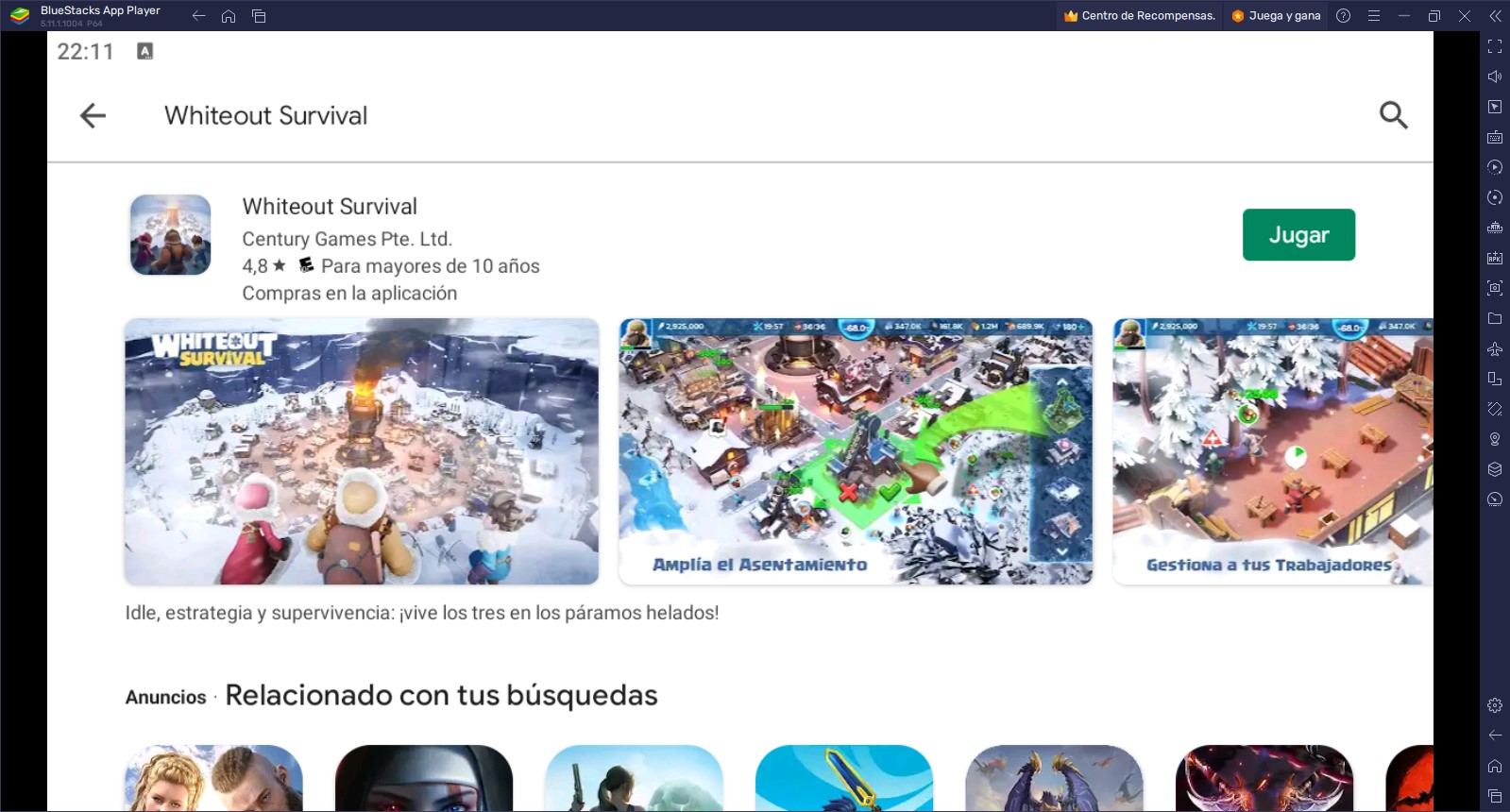This screenshot has width=1510, height=812.
Task: Open the Play Store search magnifier
Action: point(1393,115)
